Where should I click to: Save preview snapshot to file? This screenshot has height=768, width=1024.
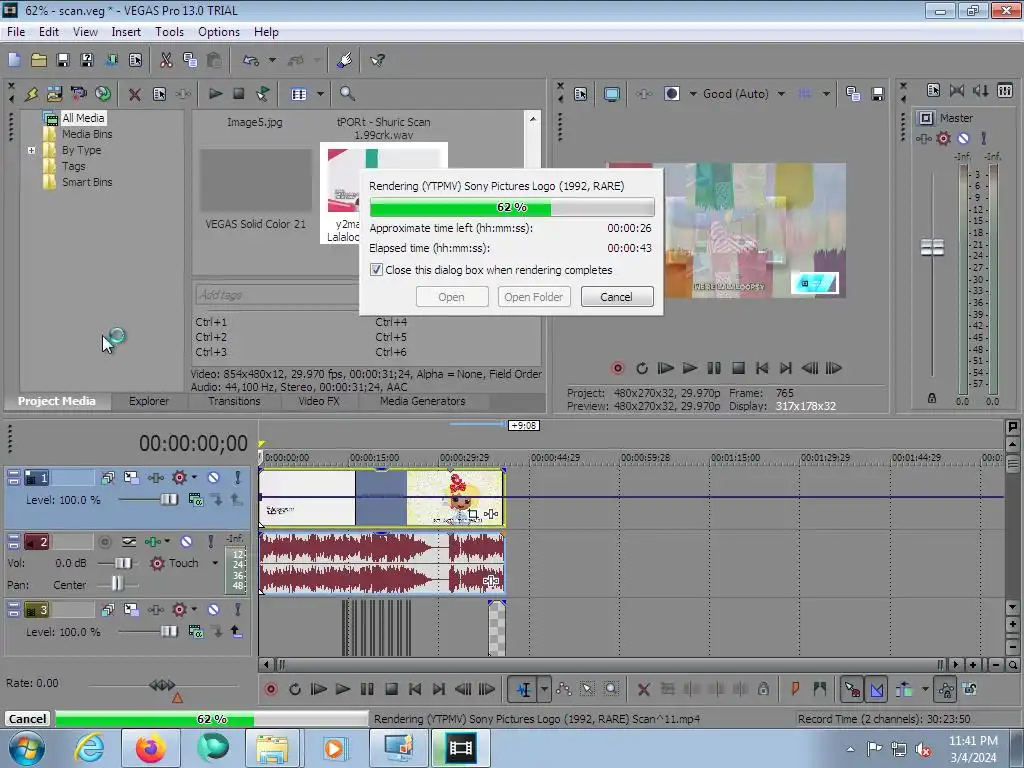tap(878, 94)
